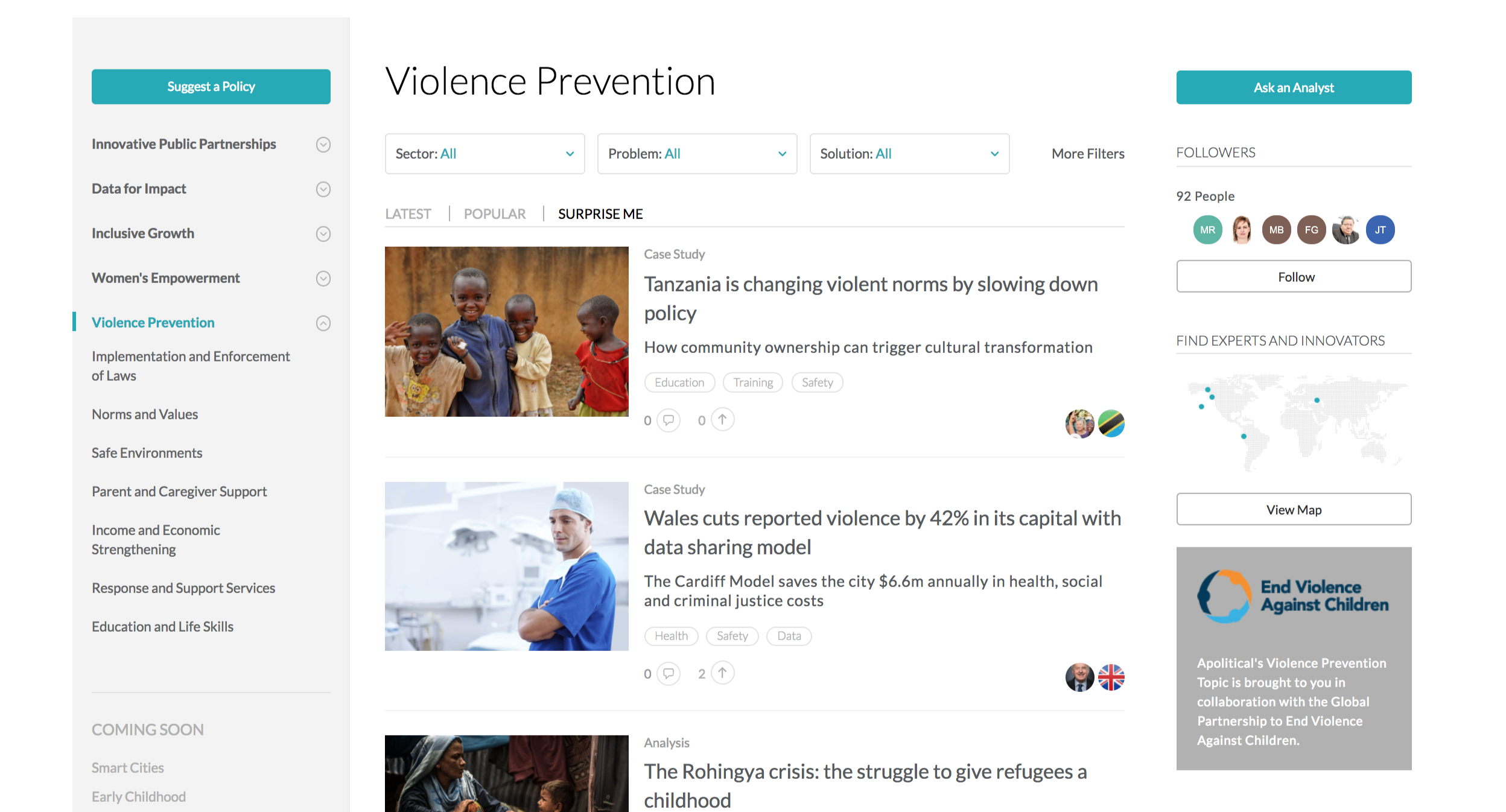
Task: Switch to the Latest tab
Action: coord(408,214)
